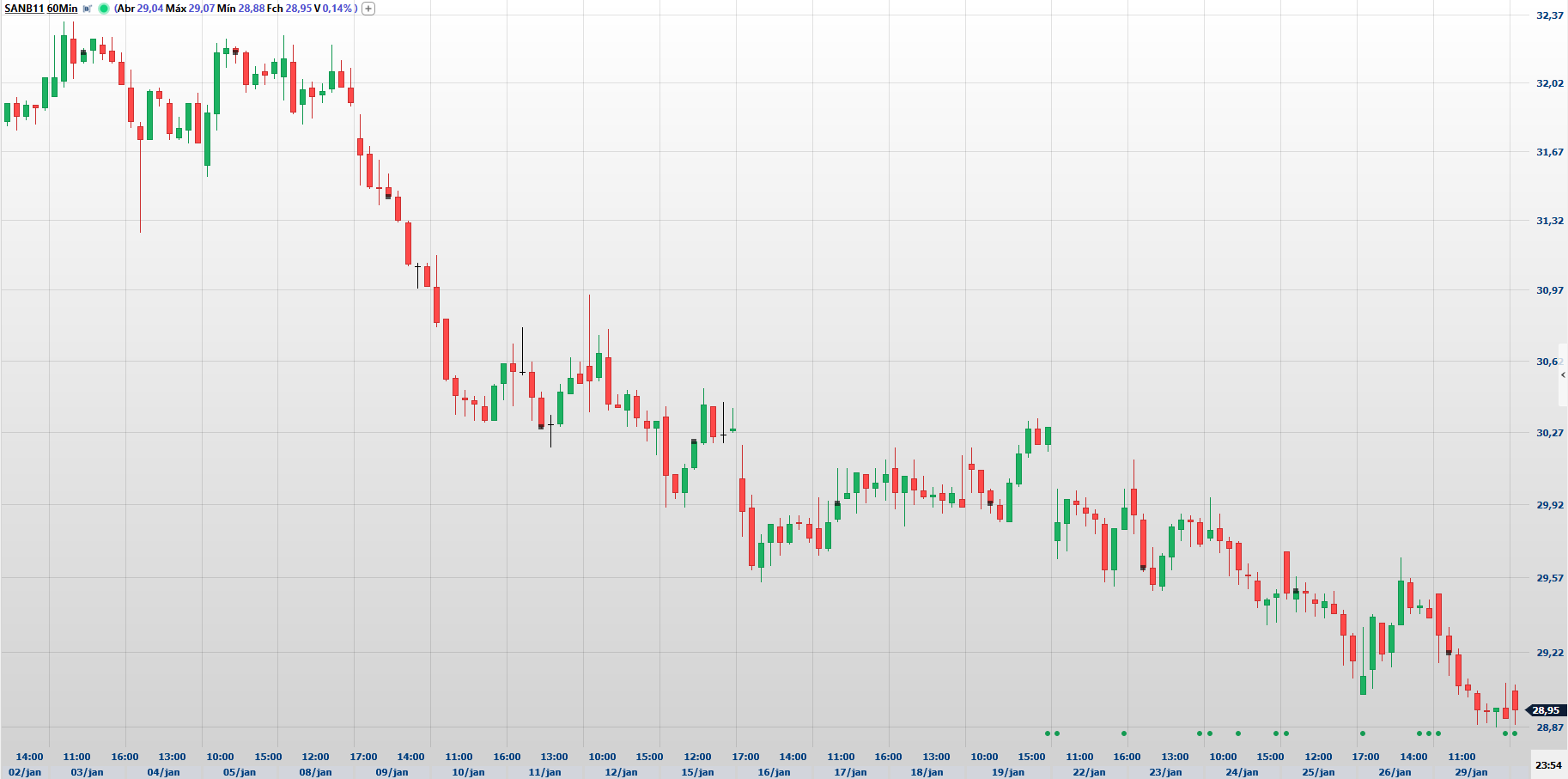Viewport: 1568px width, 779px height.
Task: Click the variation percentage 0,14%
Action: click(337, 9)
